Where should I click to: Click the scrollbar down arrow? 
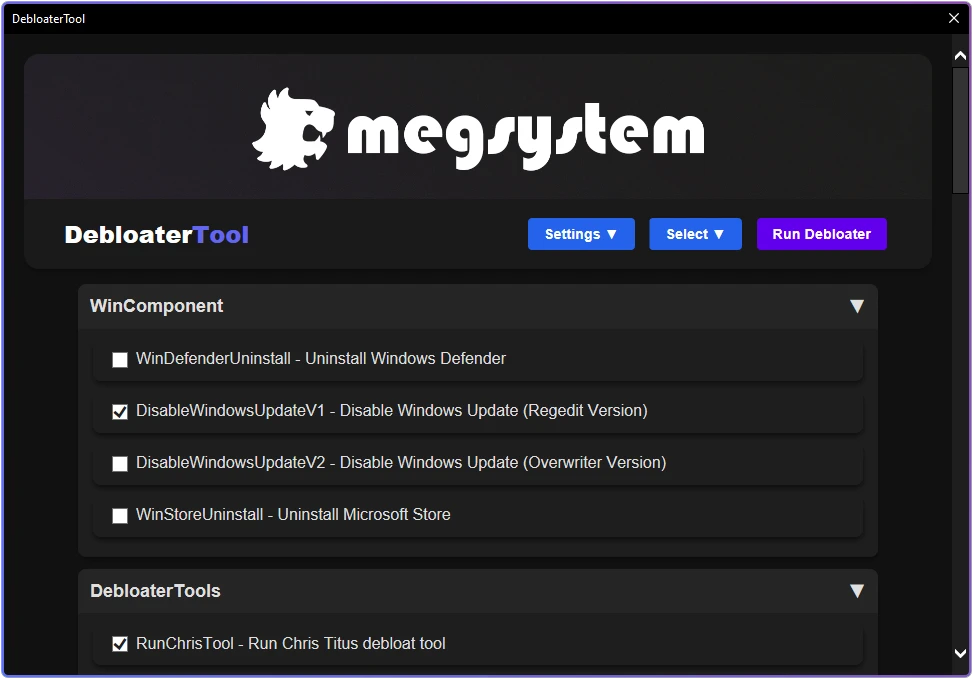[x=960, y=653]
